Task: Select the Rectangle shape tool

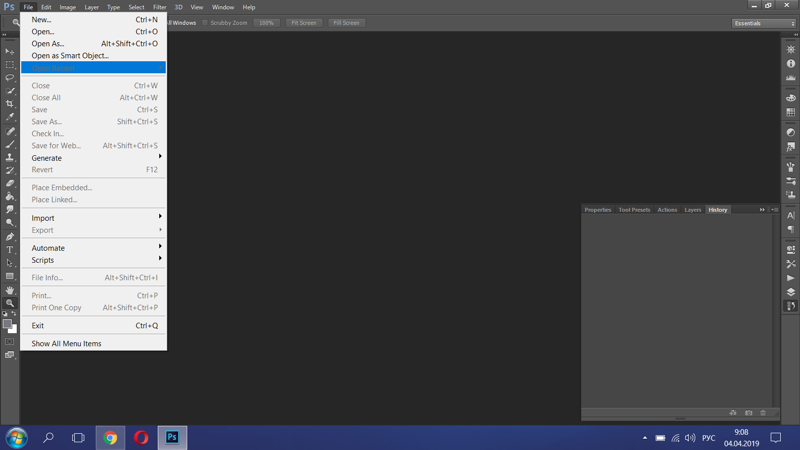Action: click(10, 276)
